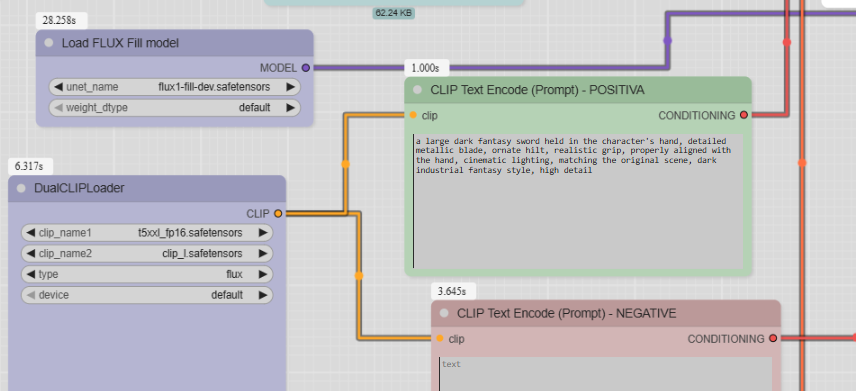Select next type option with right arrow

(x=263, y=274)
